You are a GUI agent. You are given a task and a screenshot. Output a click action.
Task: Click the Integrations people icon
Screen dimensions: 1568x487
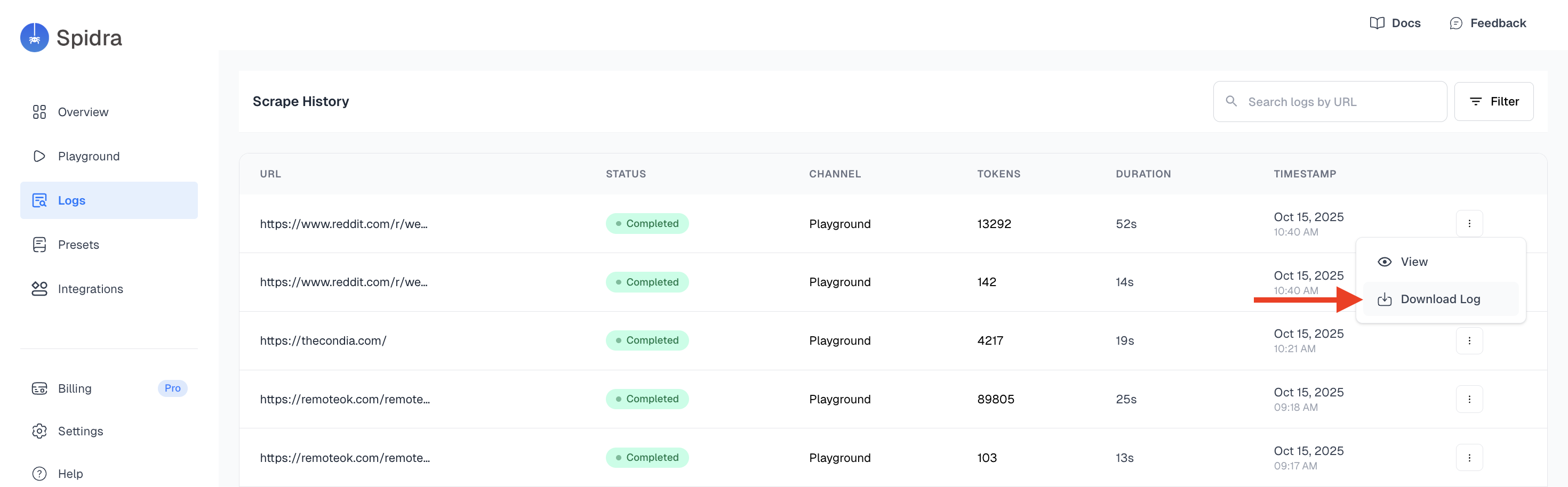coord(39,289)
